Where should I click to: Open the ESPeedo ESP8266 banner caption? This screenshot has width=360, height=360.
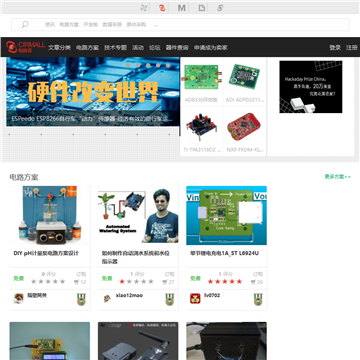click(92, 119)
